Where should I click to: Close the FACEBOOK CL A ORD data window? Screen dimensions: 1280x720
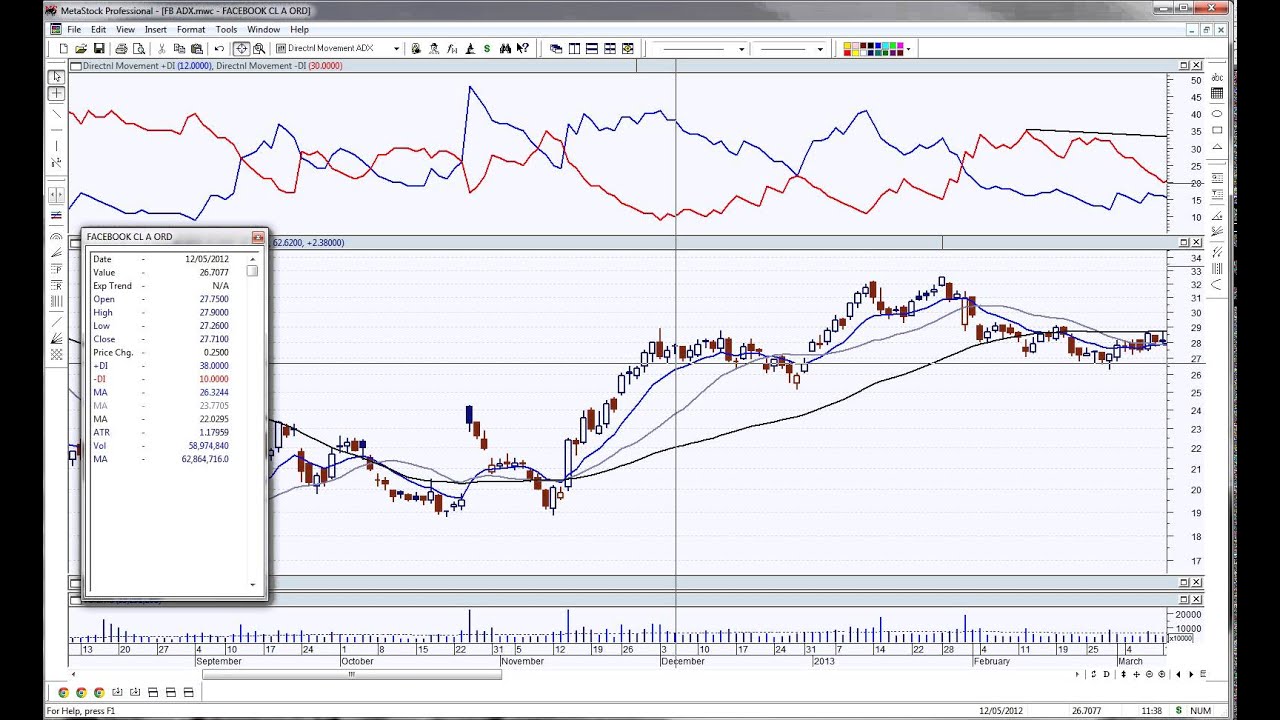tap(257, 237)
